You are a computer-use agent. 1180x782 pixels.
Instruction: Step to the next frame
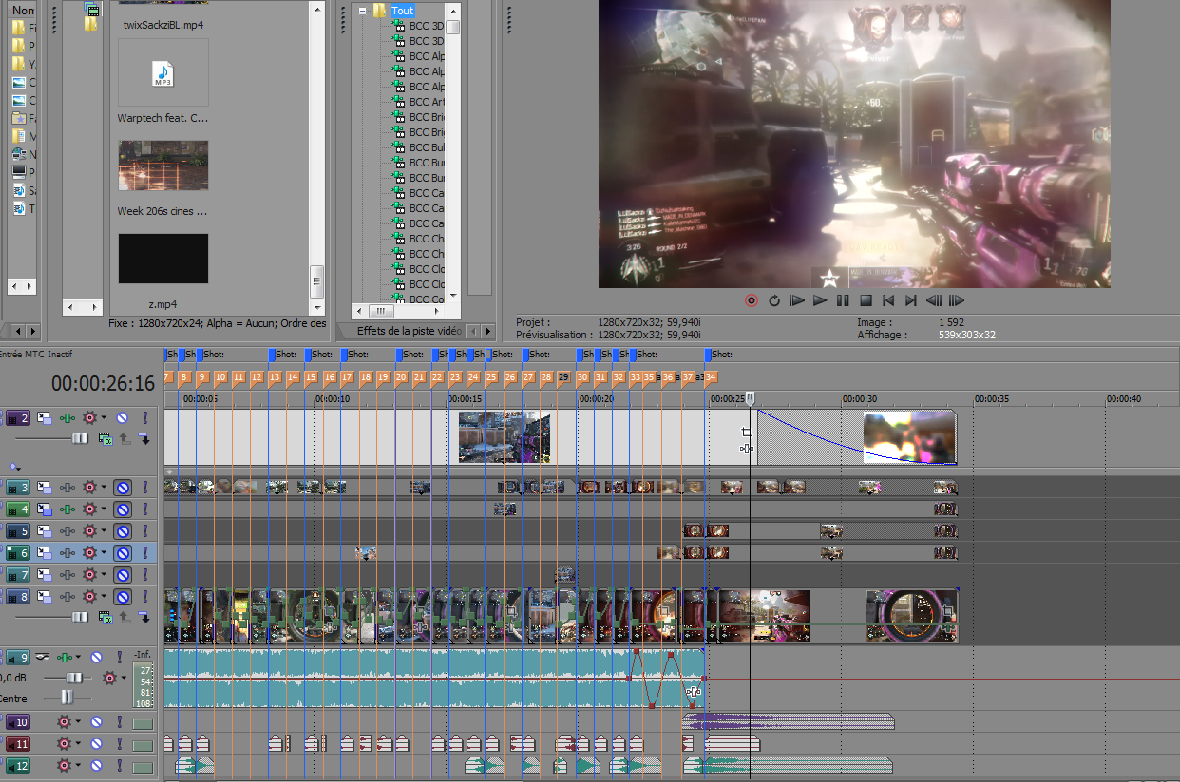(956, 300)
